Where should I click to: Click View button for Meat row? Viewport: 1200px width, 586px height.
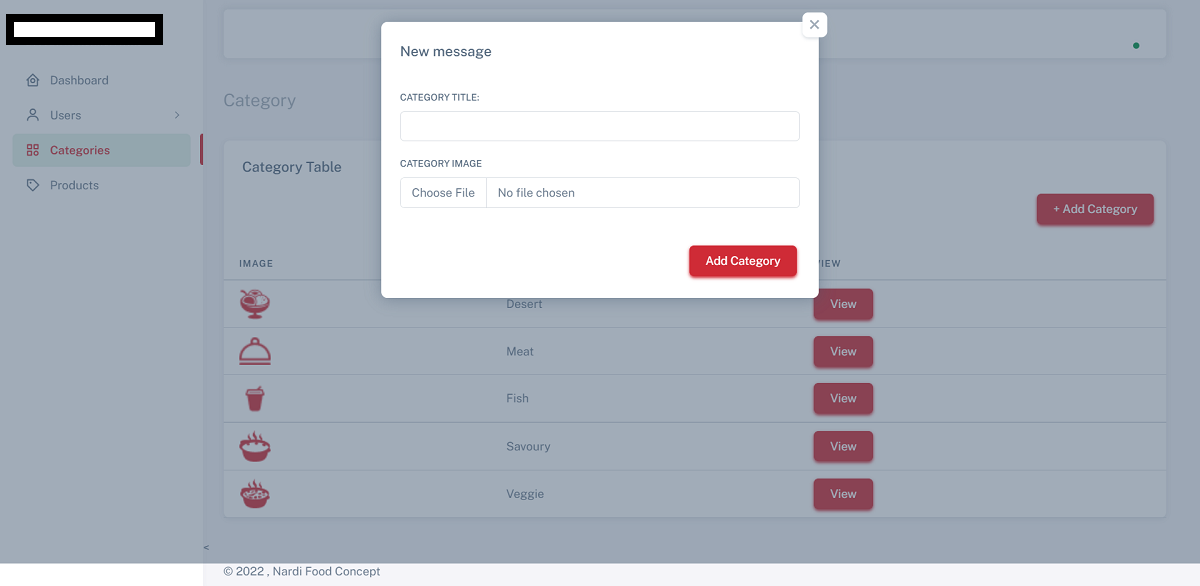843,351
